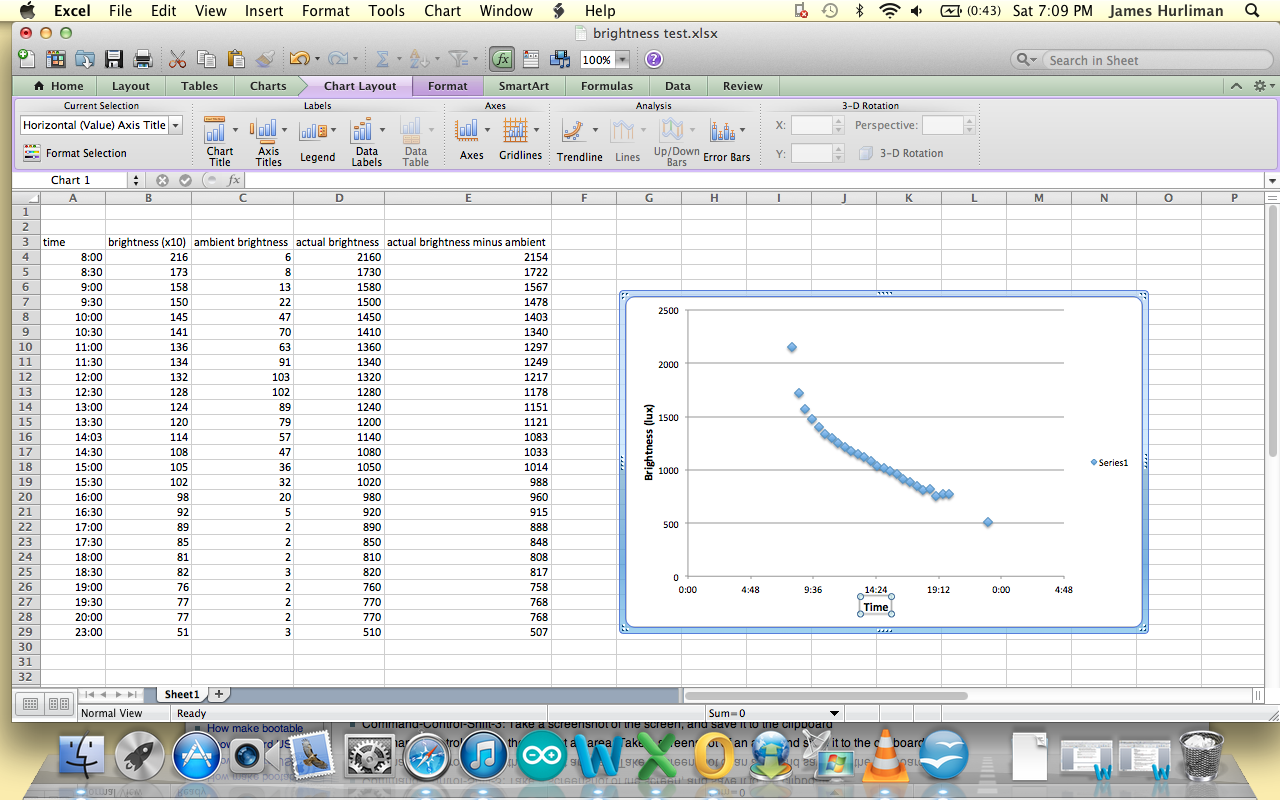
Task: Switch to Normal view button
Action: click(x=31, y=704)
